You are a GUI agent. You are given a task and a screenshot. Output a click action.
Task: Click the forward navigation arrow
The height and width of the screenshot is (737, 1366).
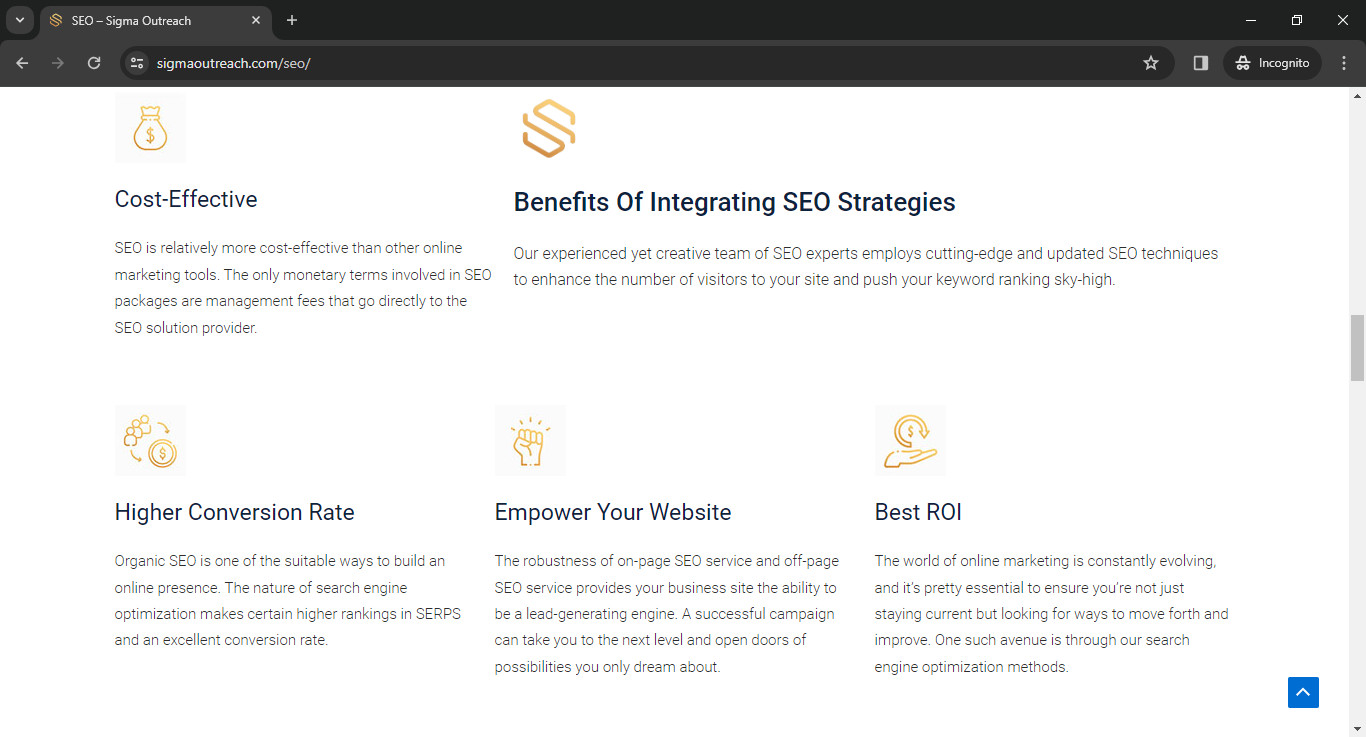click(58, 62)
